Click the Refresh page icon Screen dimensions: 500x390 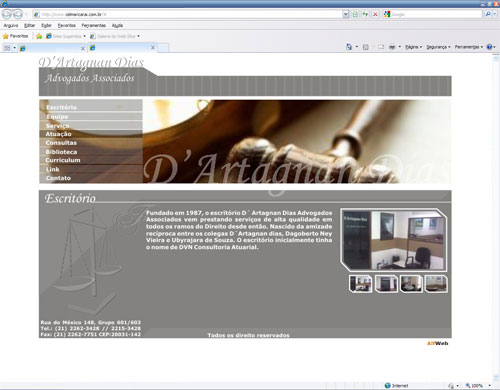pos(365,14)
